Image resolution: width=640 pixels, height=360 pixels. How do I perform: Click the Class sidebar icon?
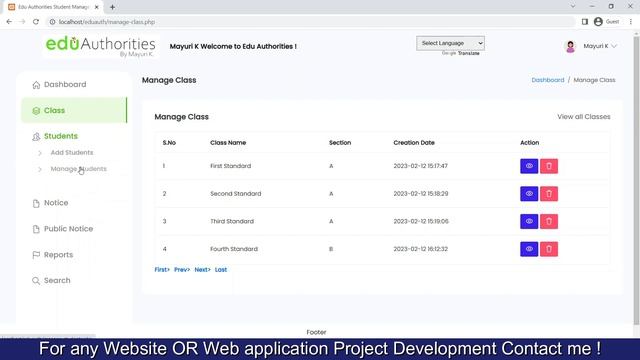pyautogui.click(x=36, y=111)
